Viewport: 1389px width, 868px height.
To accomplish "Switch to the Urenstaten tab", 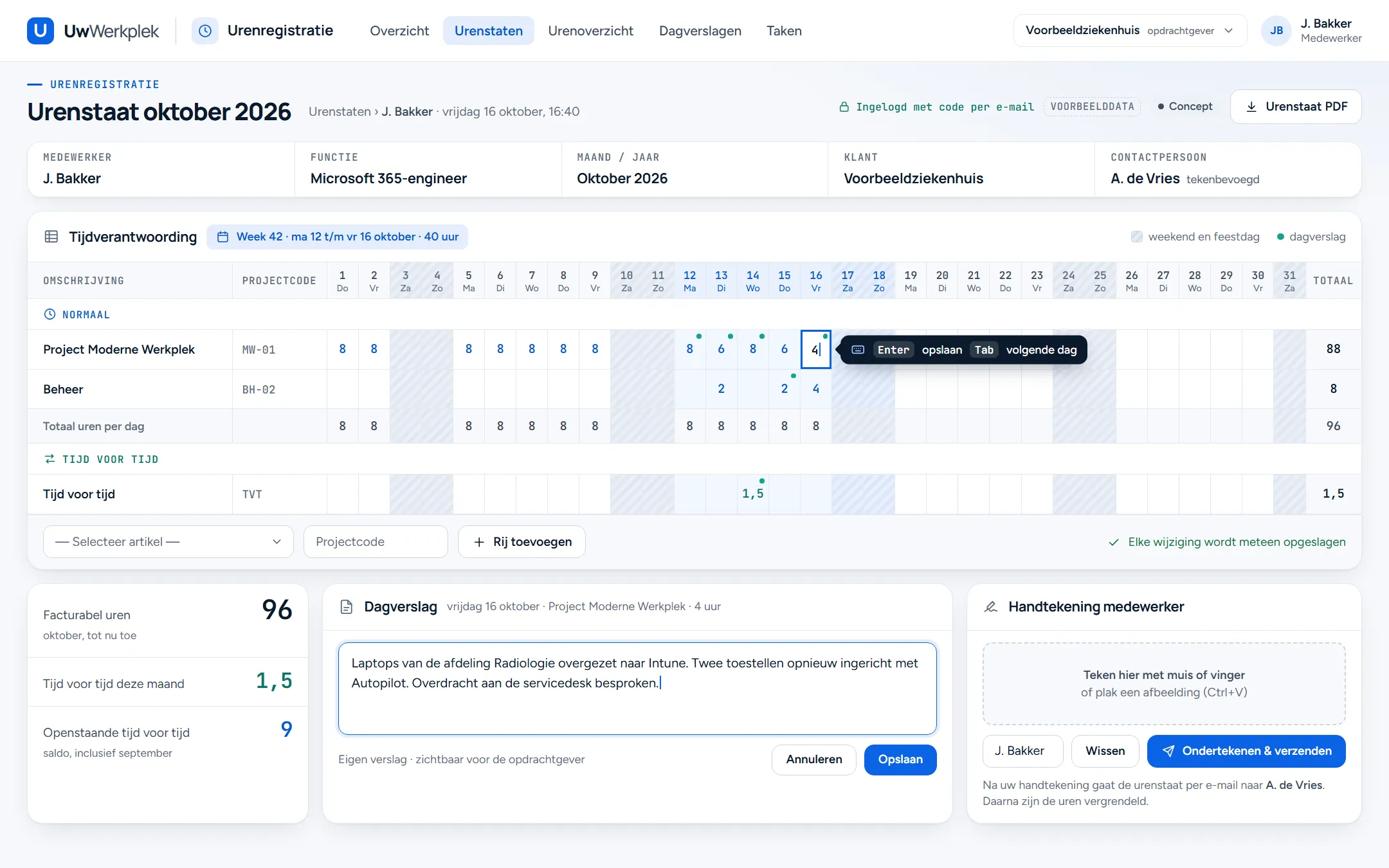I will (489, 31).
